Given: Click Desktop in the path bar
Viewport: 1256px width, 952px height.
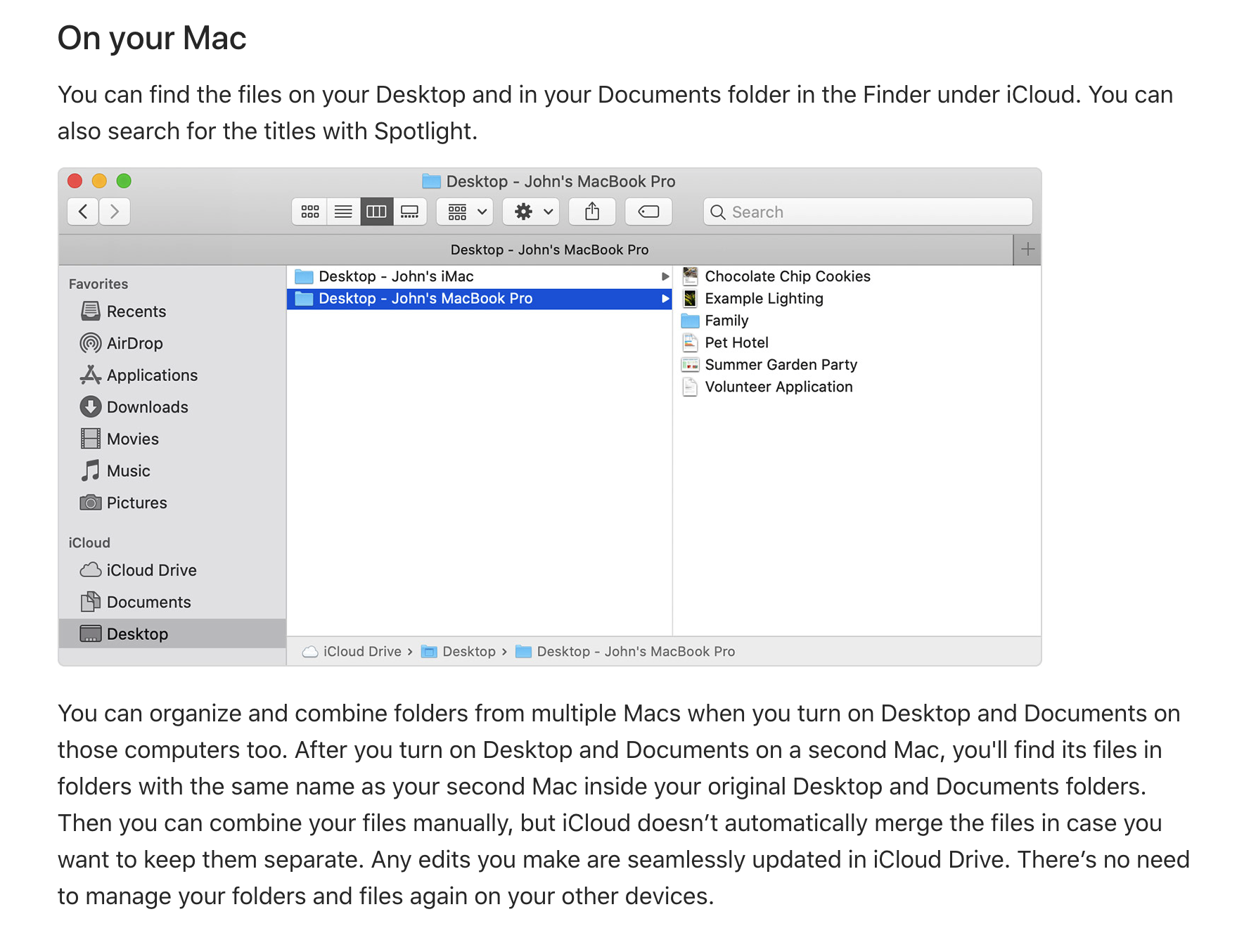Looking at the screenshot, I should point(459,652).
